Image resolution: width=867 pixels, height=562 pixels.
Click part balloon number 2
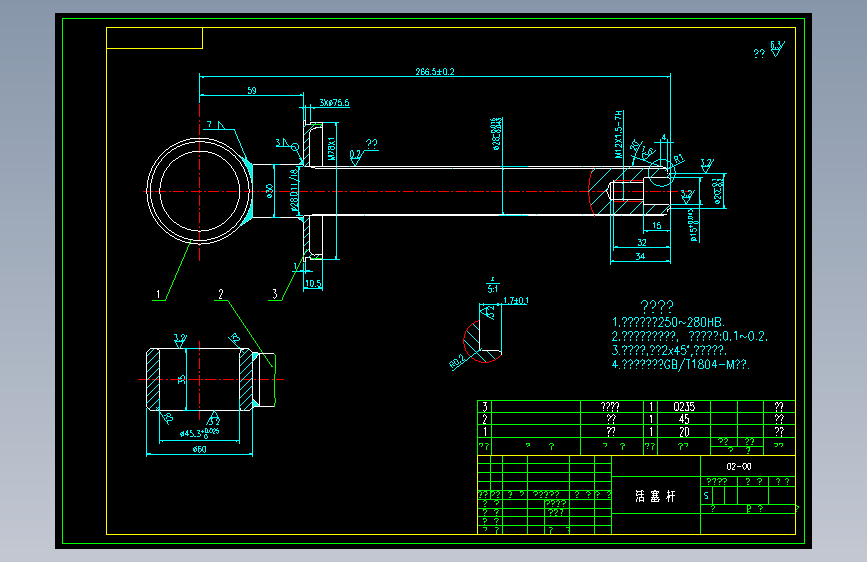pyautogui.click(x=221, y=294)
